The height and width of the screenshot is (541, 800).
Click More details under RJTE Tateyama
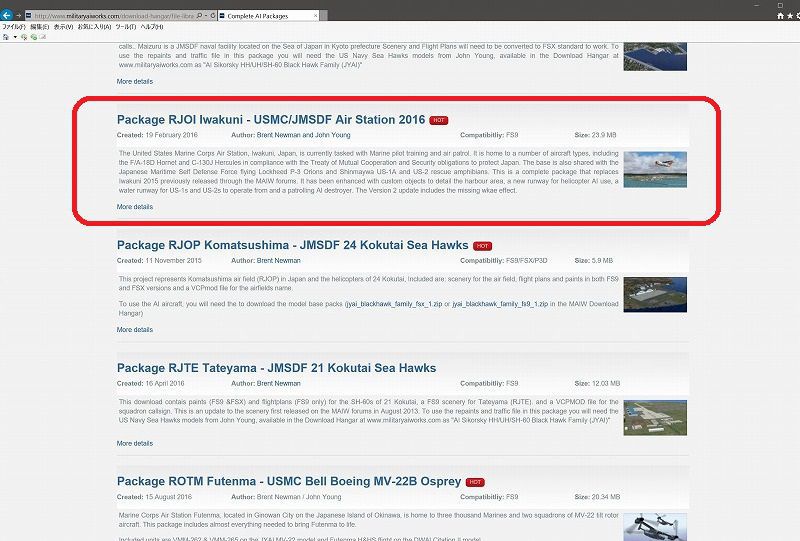pyautogui.click(x=135, y=444)
